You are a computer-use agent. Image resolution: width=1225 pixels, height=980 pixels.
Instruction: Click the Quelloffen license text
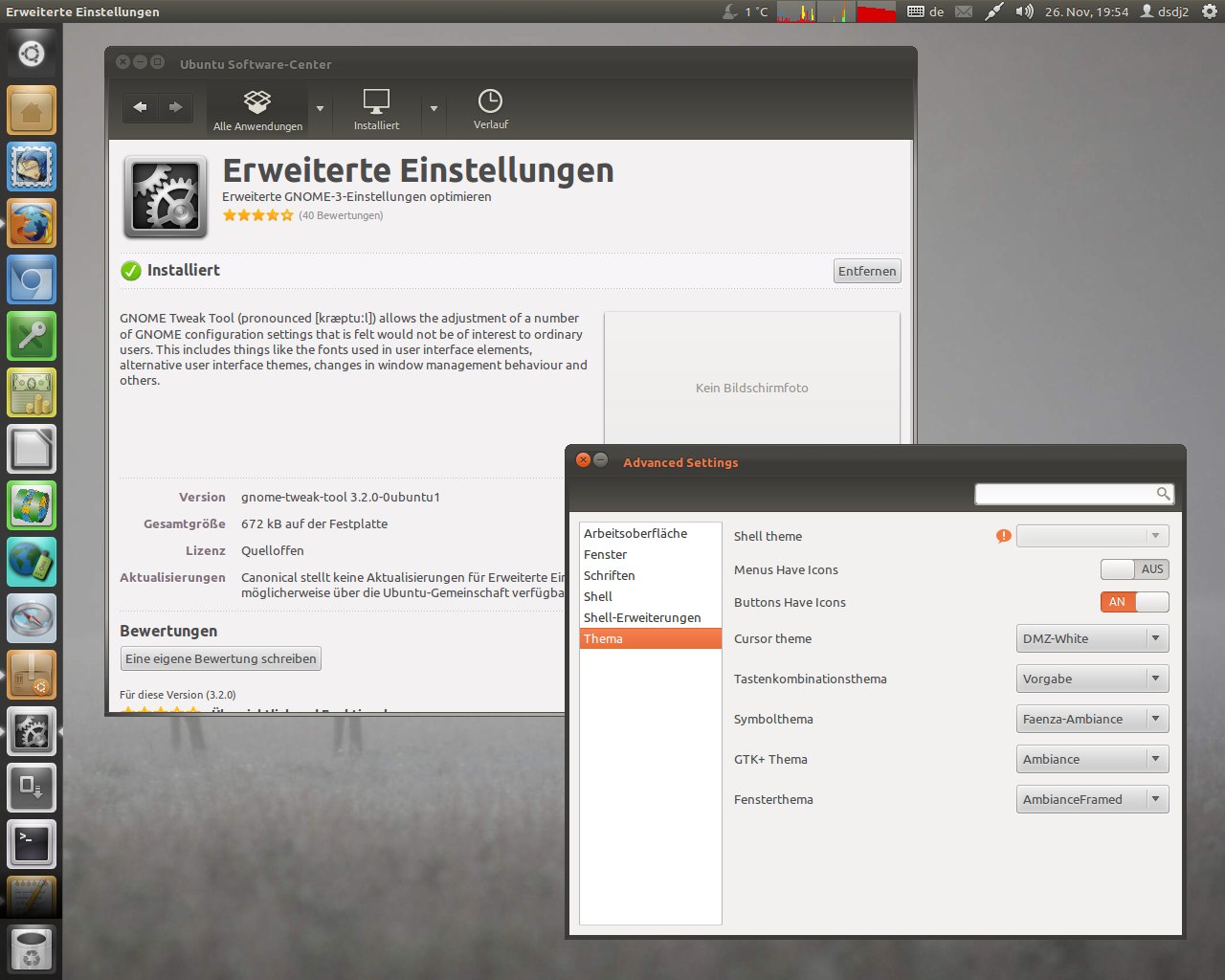[x=273, y=550]
